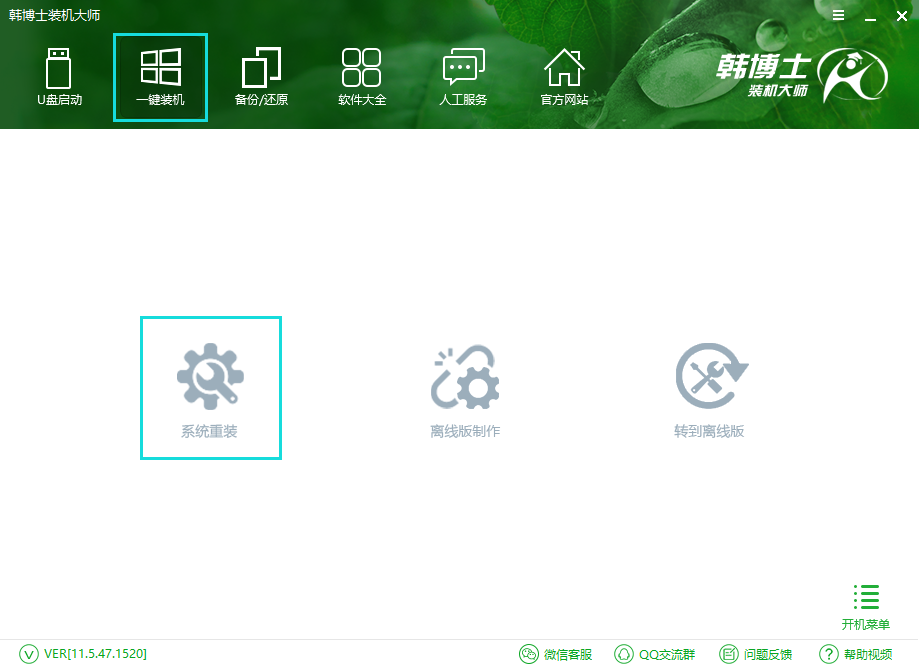Open the U盘启动 USB boot tab
The image size is (919, 668).
click(x=59, y=77)
